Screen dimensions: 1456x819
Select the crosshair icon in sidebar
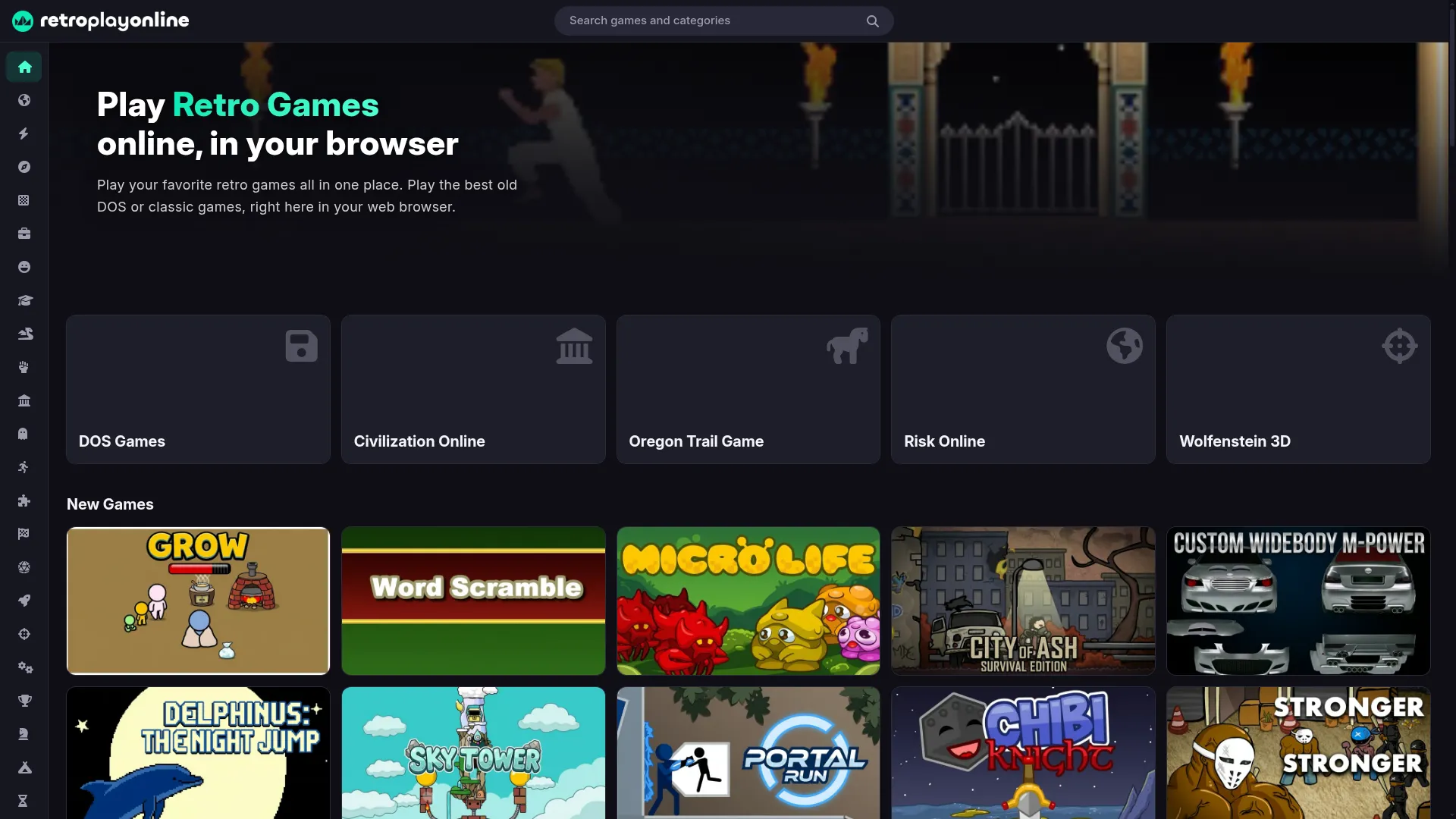(x=24, y=634)
